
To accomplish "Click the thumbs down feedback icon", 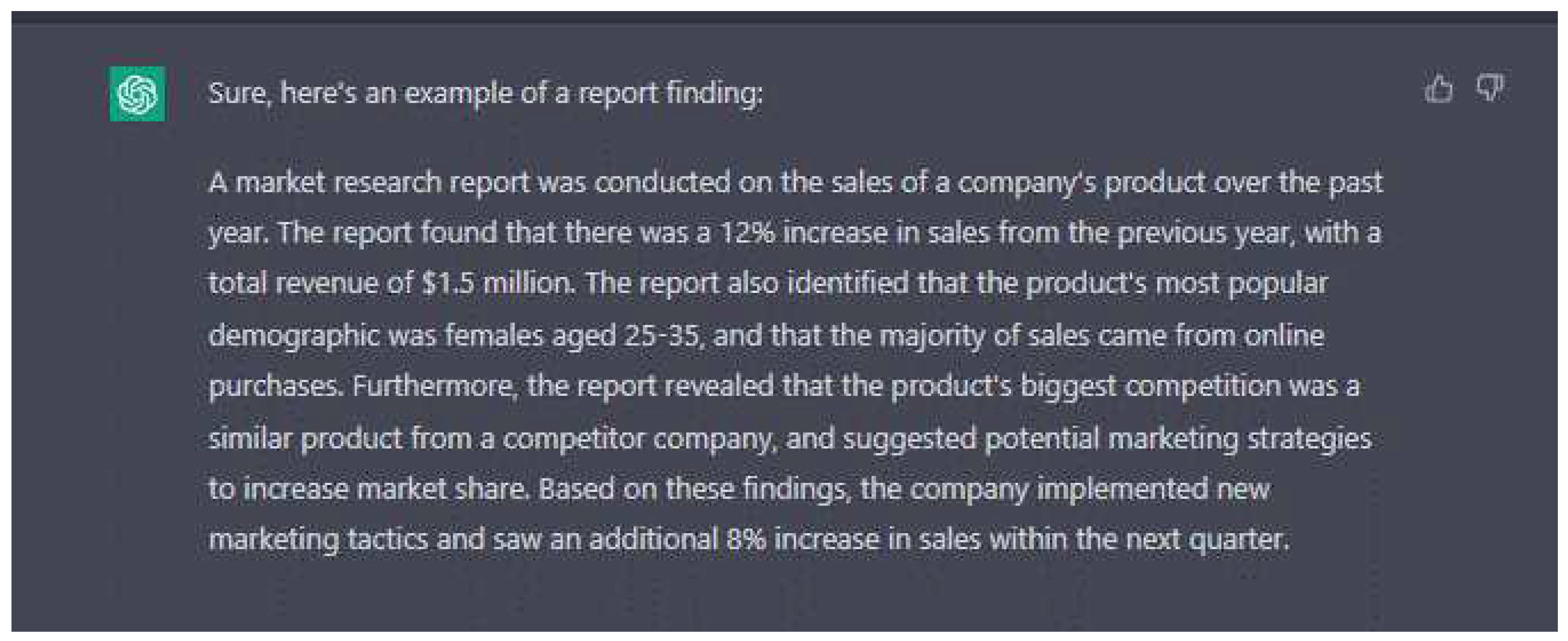I will (1489, 89).
